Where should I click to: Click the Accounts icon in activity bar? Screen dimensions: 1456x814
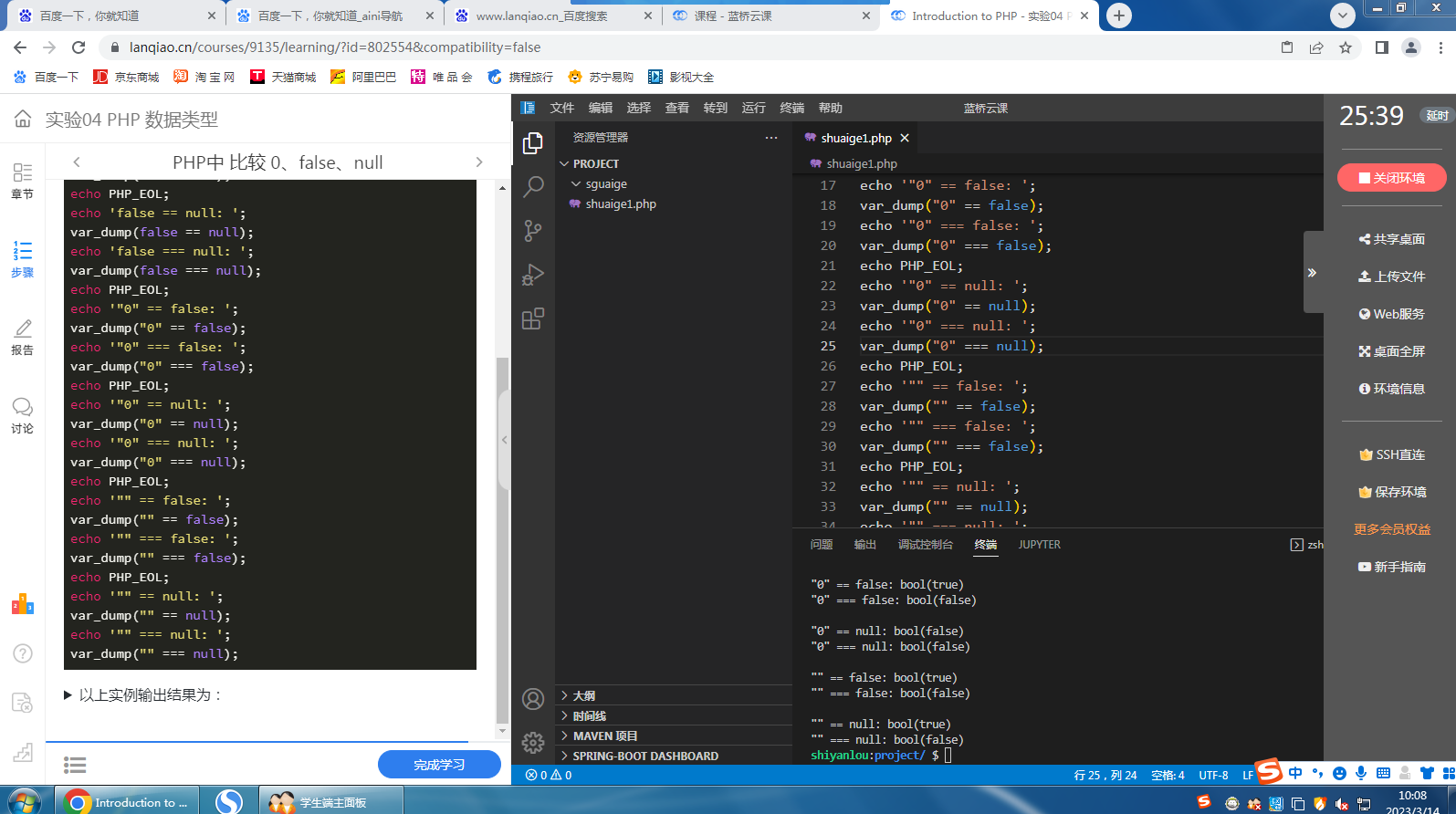pos(533,699)
